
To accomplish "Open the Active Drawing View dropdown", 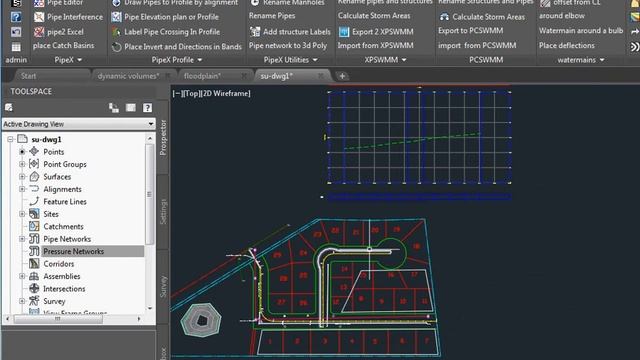I will coord(78,124).
